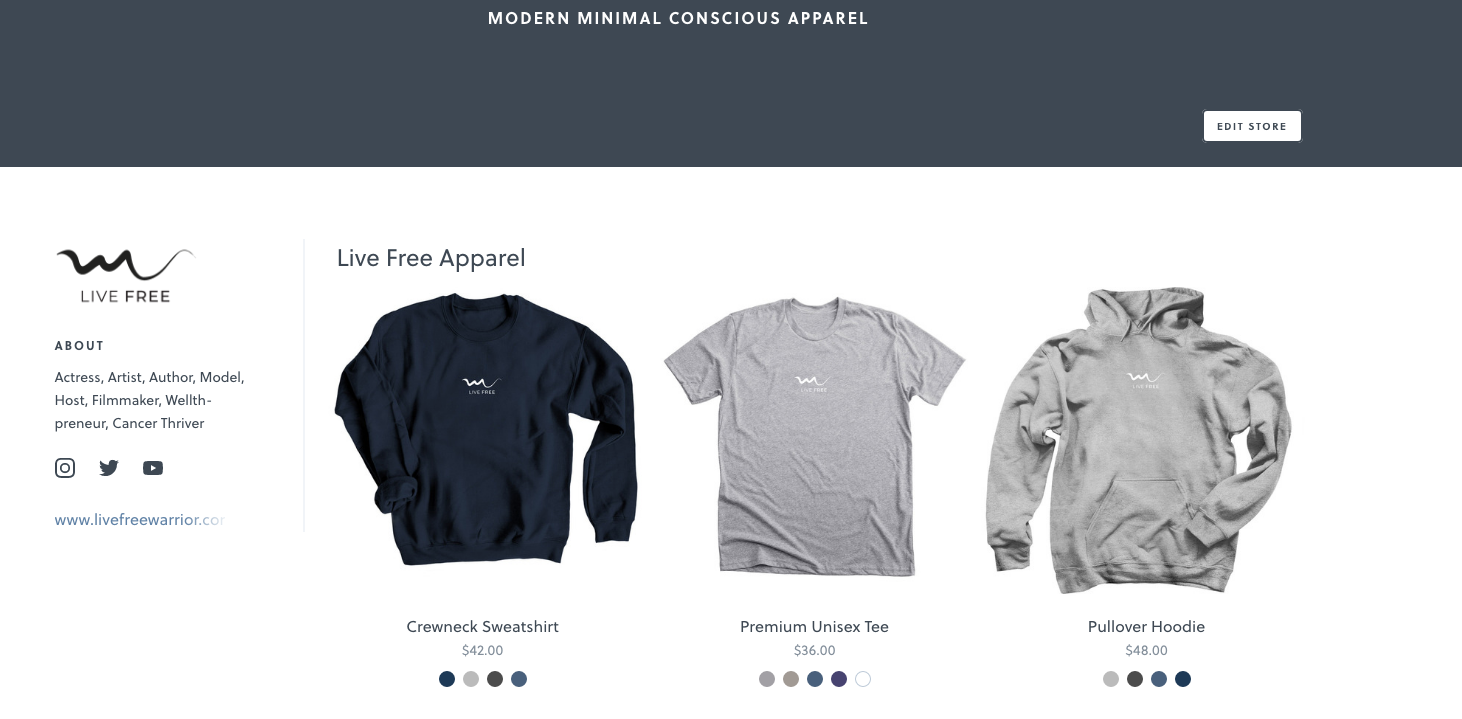Select the last blue swatch under Crewneck Sweatshirt
The width and height of the screenshot is (1462, 719).
point(519,679)
